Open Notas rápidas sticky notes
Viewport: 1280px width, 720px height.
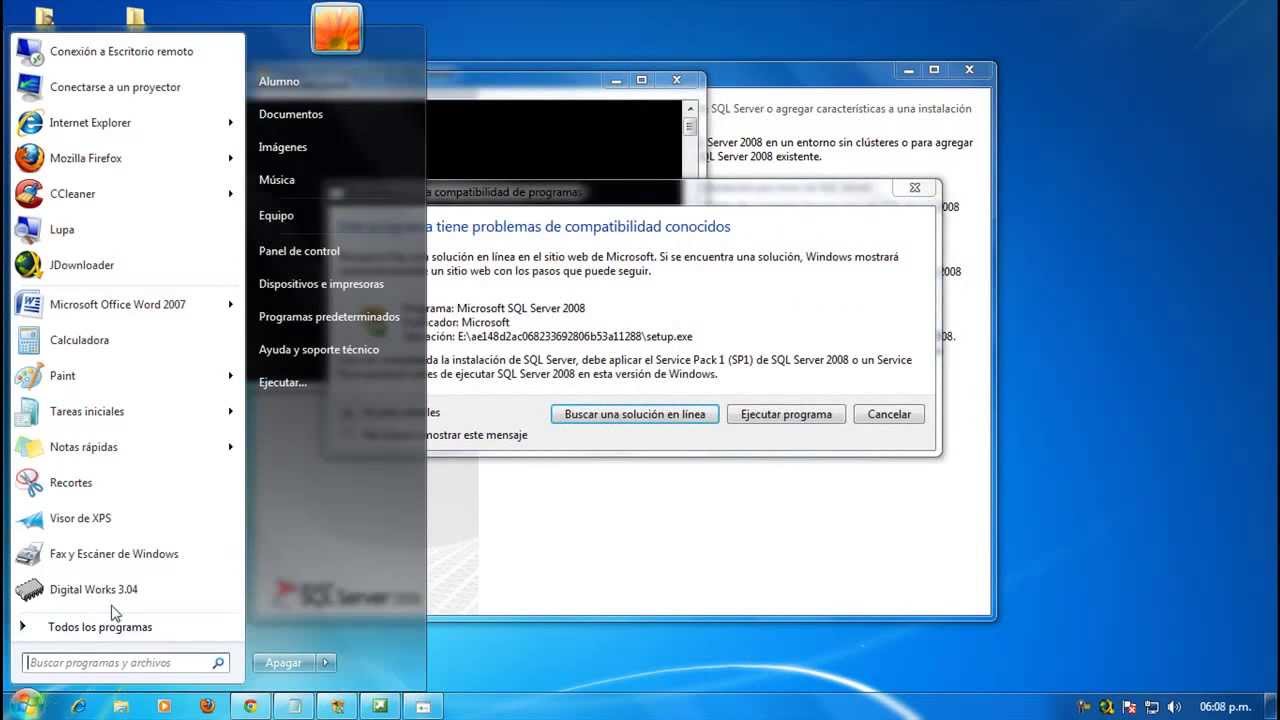click(127, 447)
